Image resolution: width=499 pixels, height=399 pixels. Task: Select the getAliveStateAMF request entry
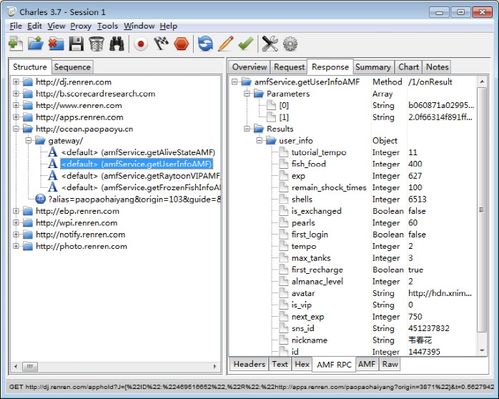click(138, 152)
